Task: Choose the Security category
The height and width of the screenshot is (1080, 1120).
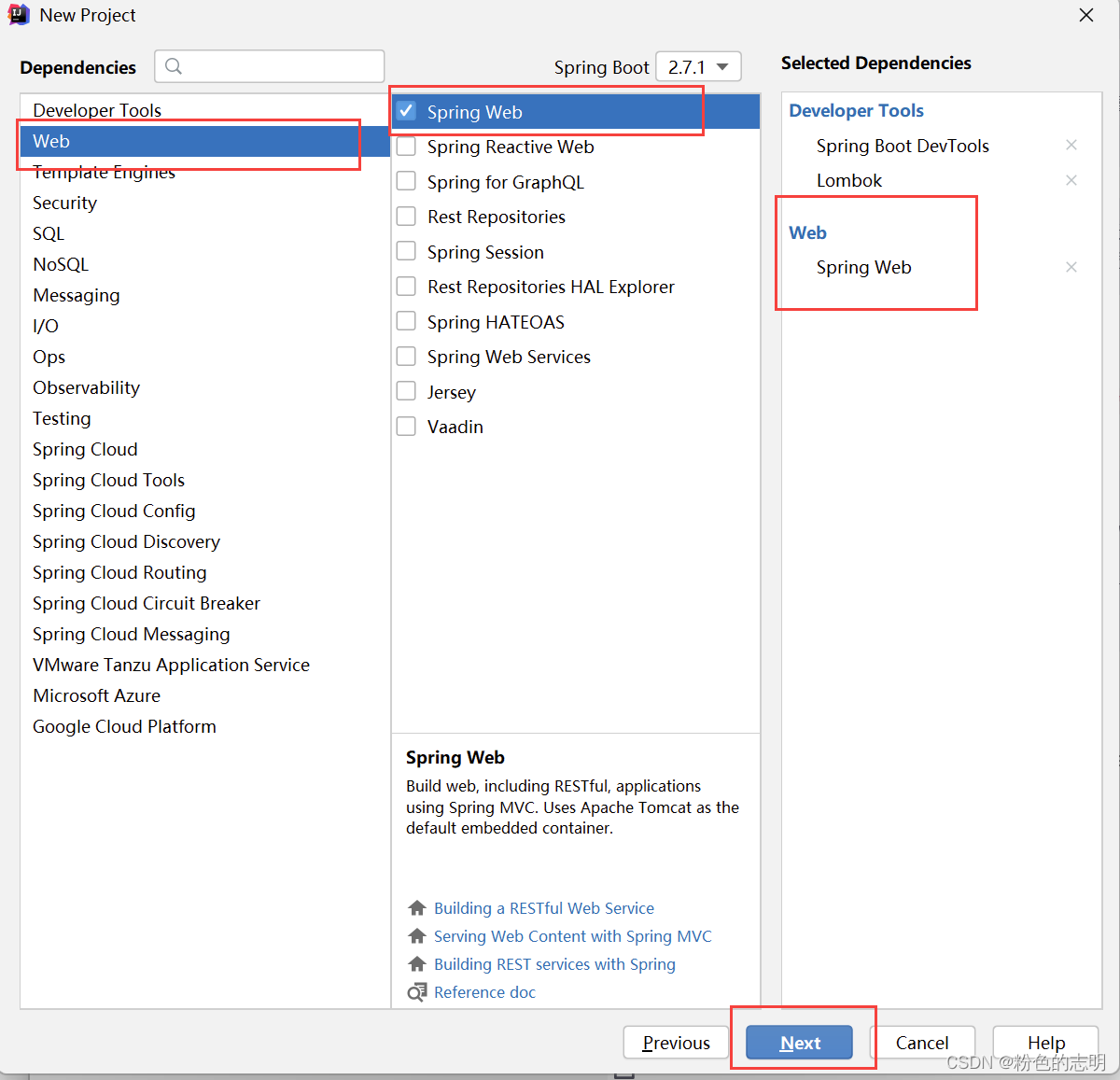Action: click(205, 203)
